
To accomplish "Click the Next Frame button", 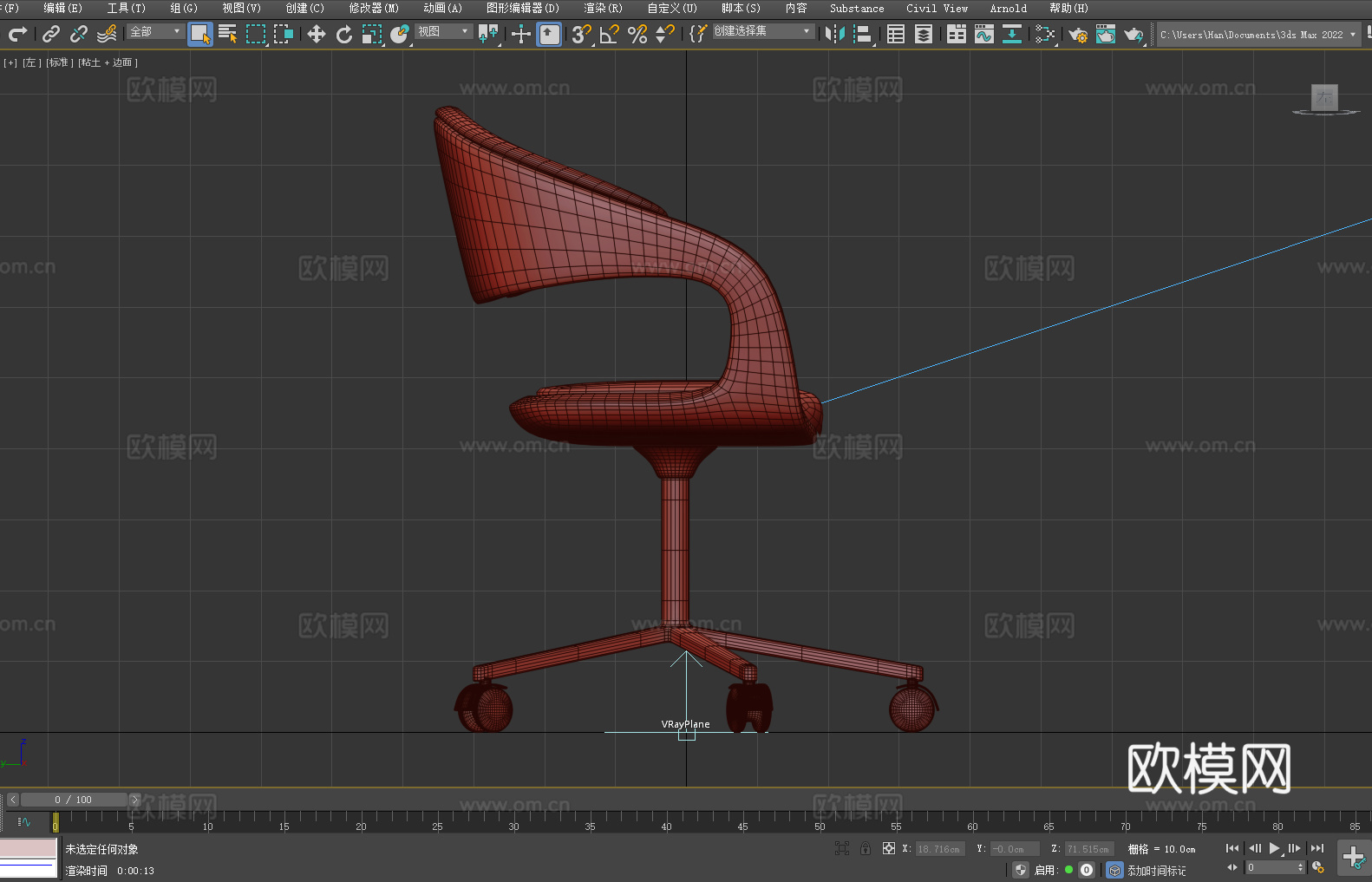I will pyautogui.click(x=1295, y=848).
